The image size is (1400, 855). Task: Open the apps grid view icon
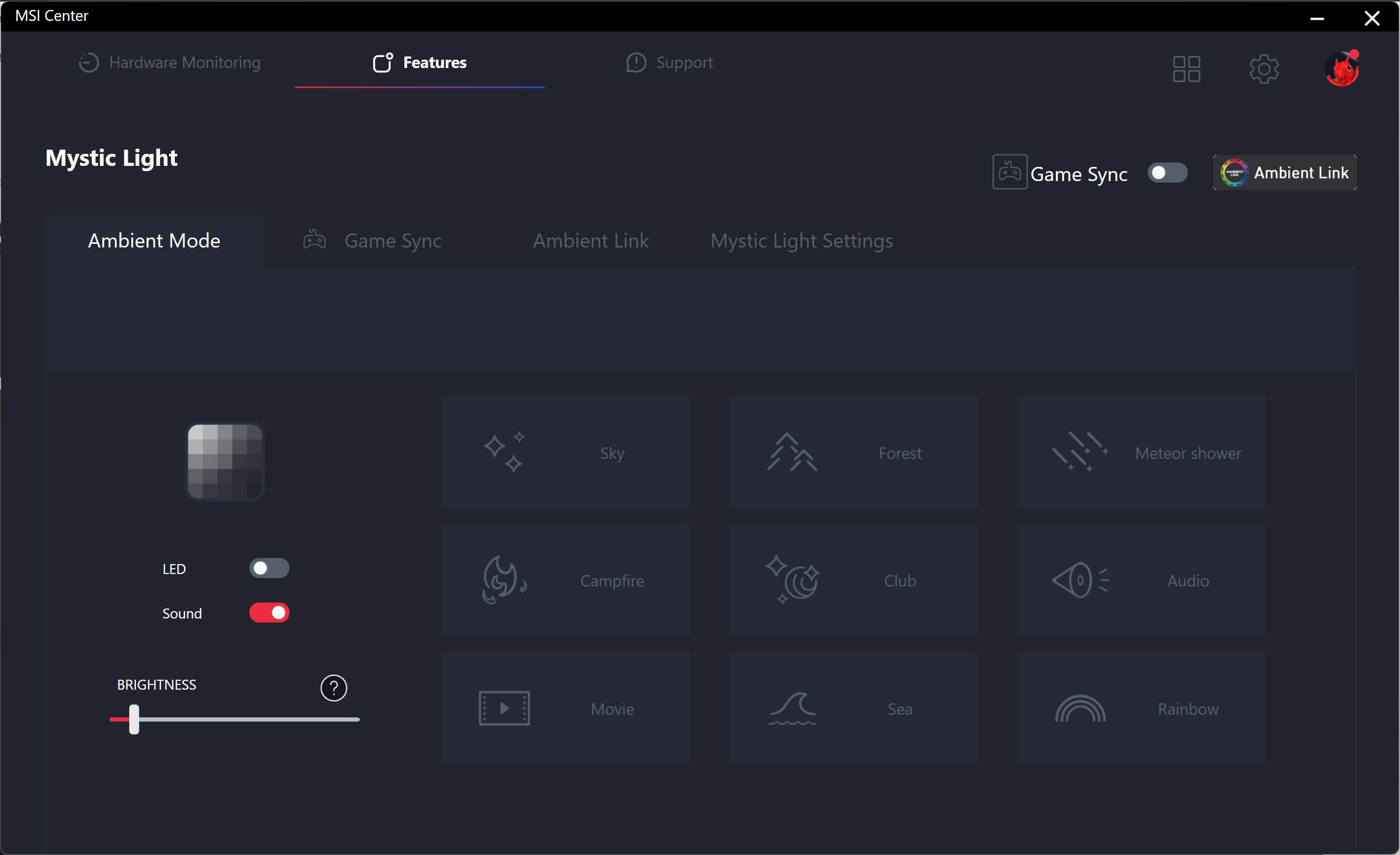point(1187,69)
